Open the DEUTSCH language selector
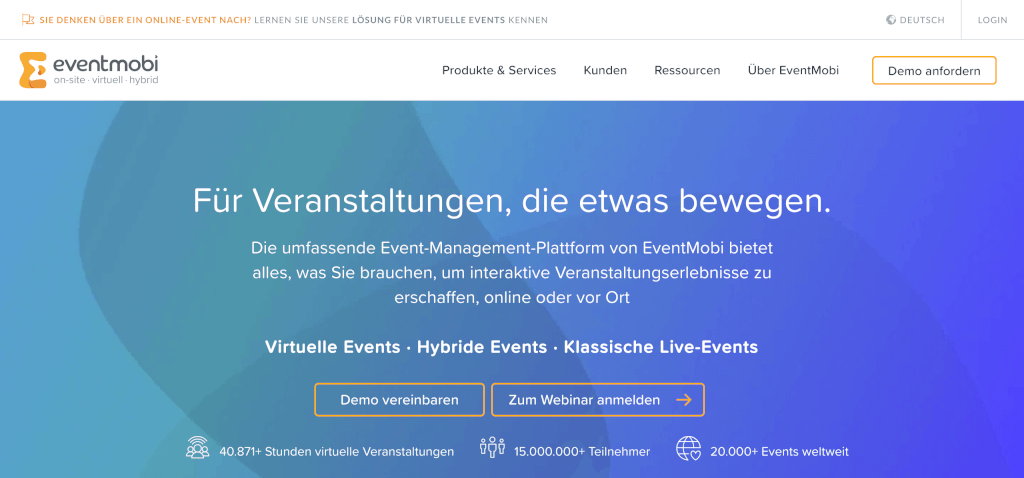Screen dimensions: 1024x478 [x=916, y=20]
